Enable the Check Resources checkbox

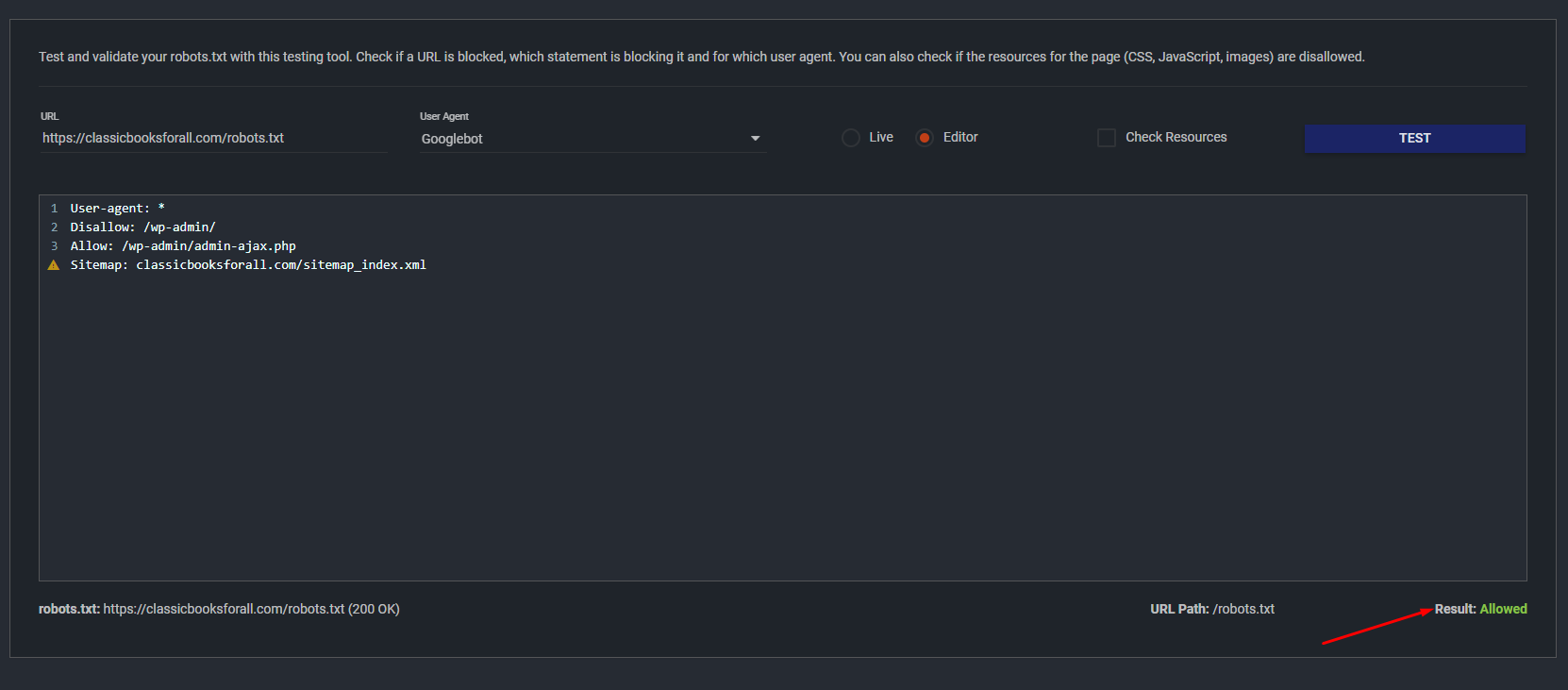(1107, 138)
